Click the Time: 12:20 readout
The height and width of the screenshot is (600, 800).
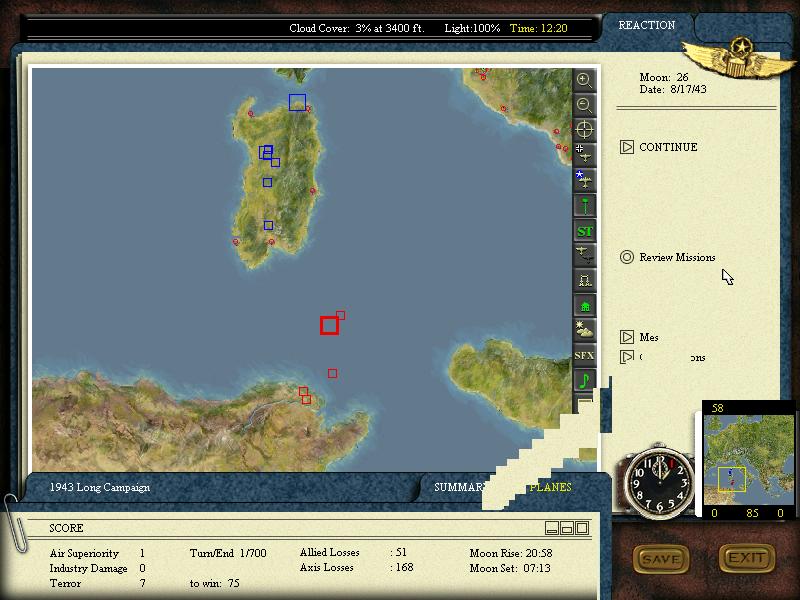(x=538, y=28)
